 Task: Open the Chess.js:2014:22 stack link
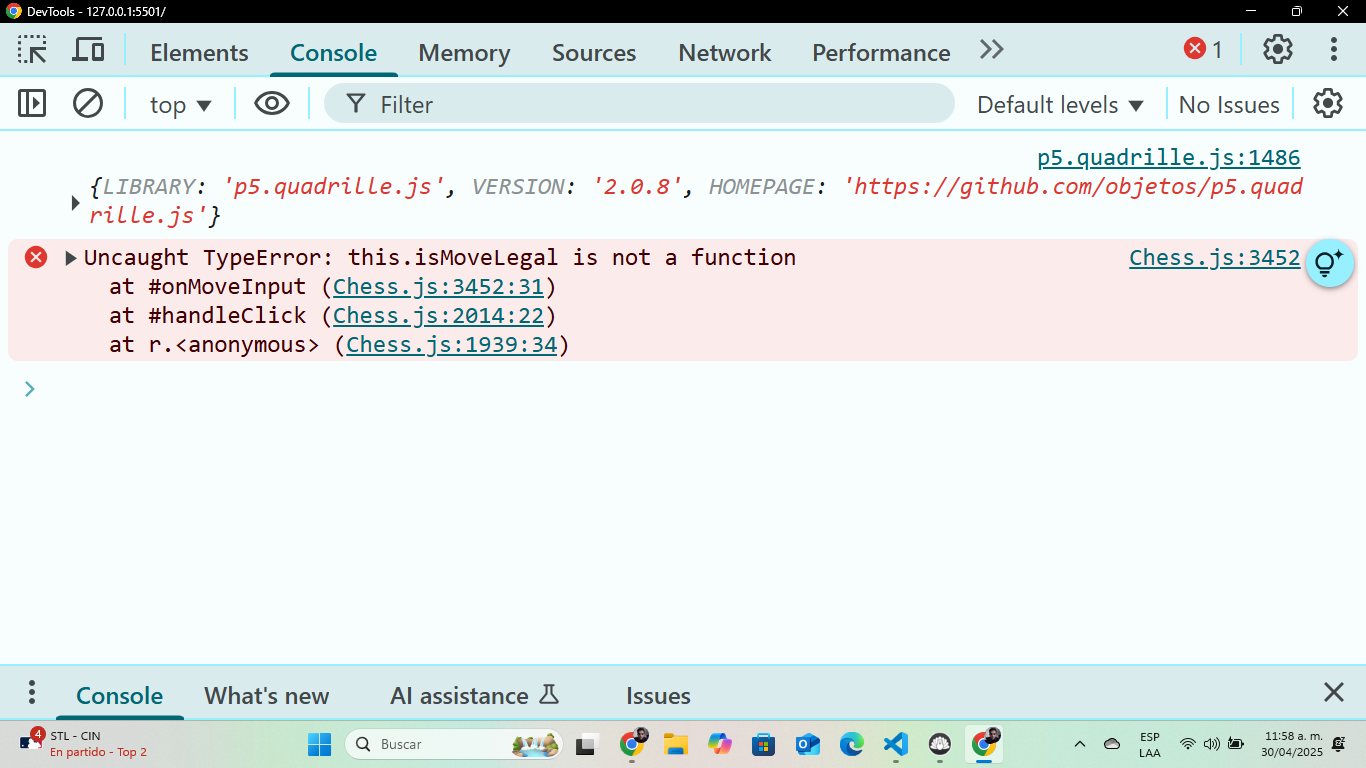pos(438,316)
